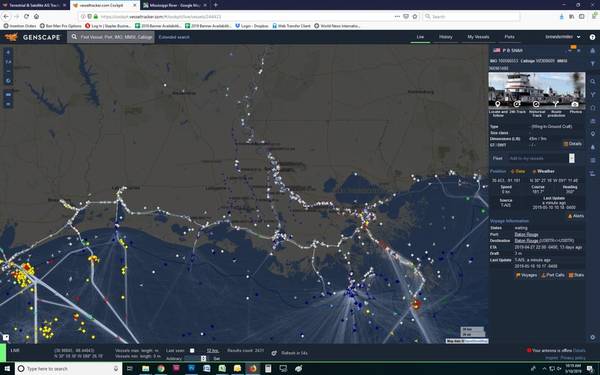Show the Historical Track icon
The image size is (600, 375).
coord(536,104)
